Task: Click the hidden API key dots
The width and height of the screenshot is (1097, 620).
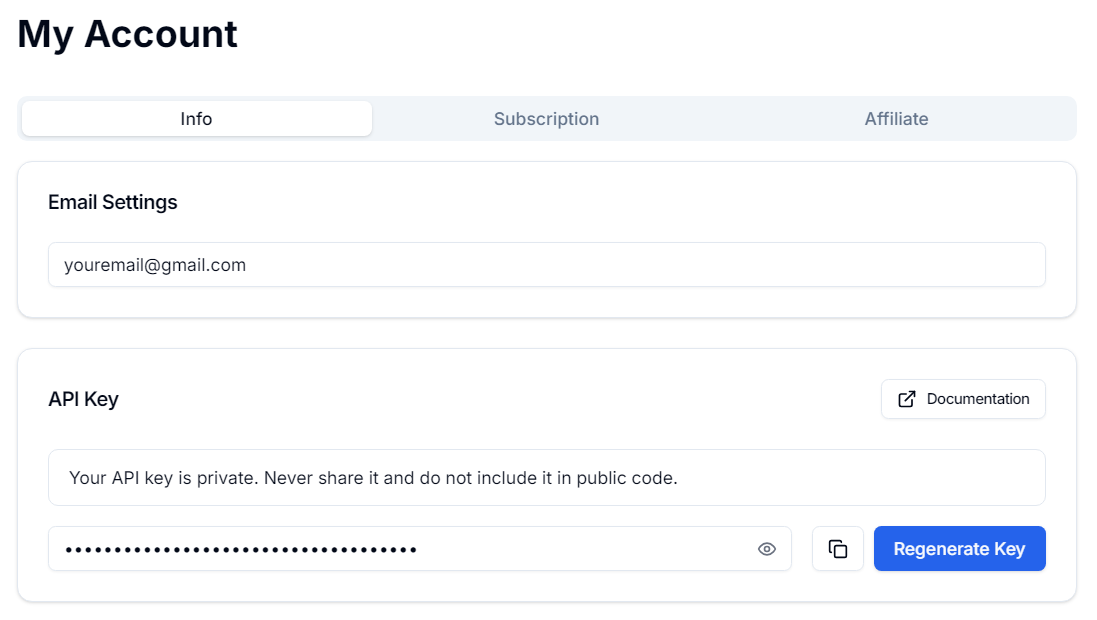Action: tap(241, 549)
